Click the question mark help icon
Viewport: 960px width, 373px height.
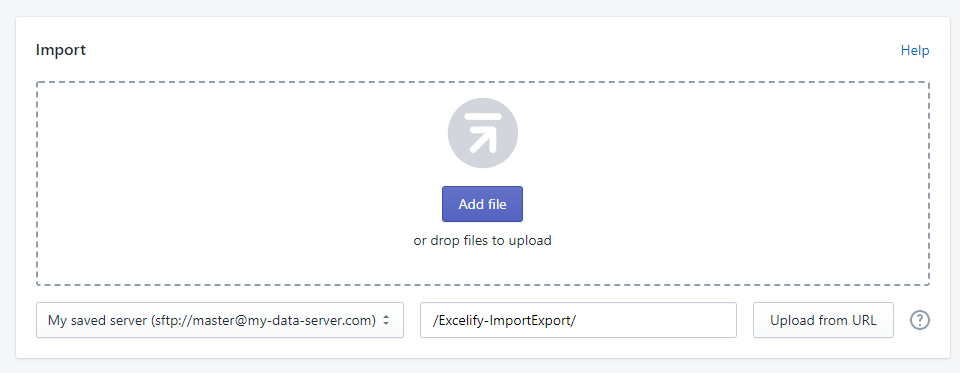tap(920, 320)
